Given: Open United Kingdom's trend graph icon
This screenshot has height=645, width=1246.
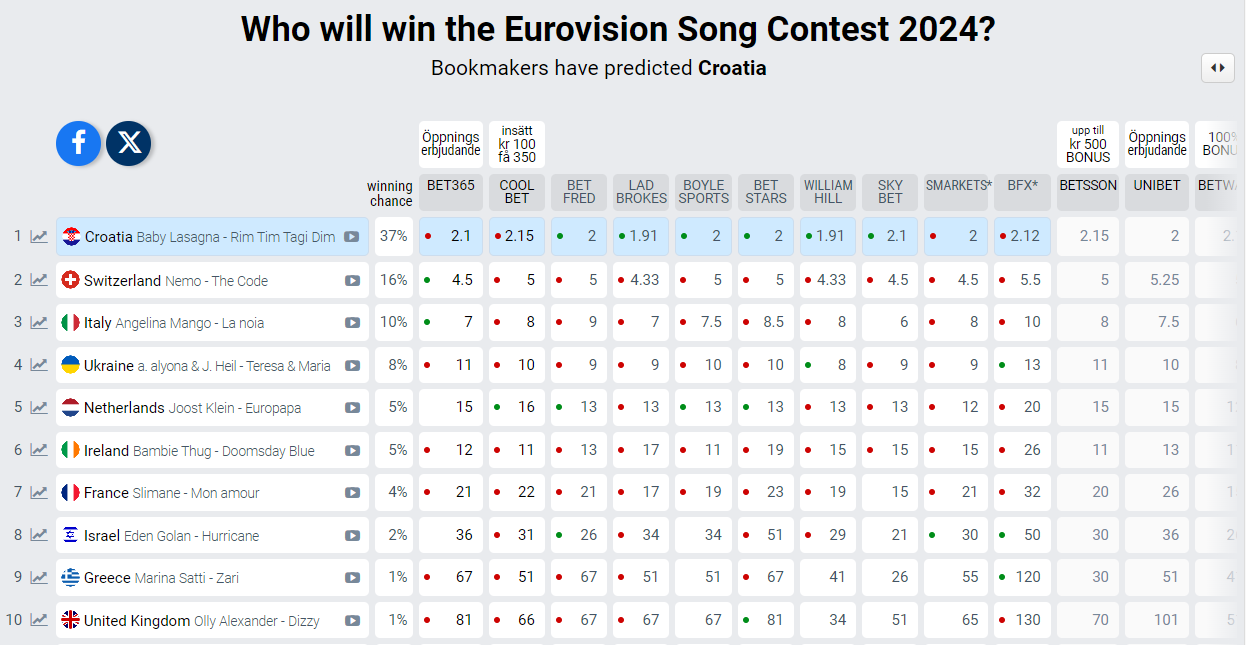Looking at the screenshot, I should [39, 620].
